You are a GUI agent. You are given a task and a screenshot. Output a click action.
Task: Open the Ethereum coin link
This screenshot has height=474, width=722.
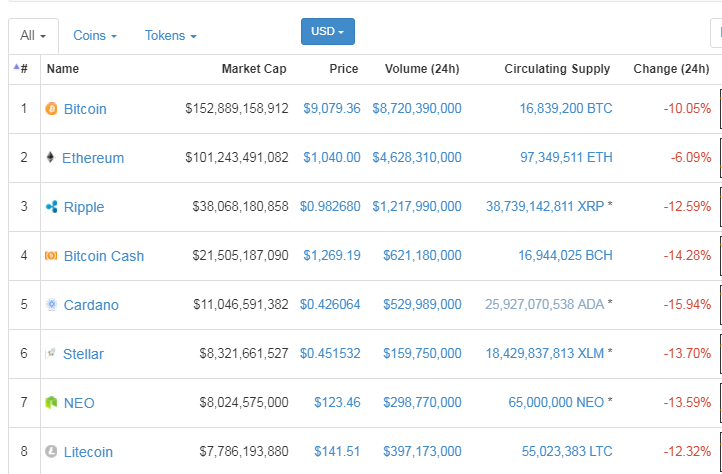[93, 158]
